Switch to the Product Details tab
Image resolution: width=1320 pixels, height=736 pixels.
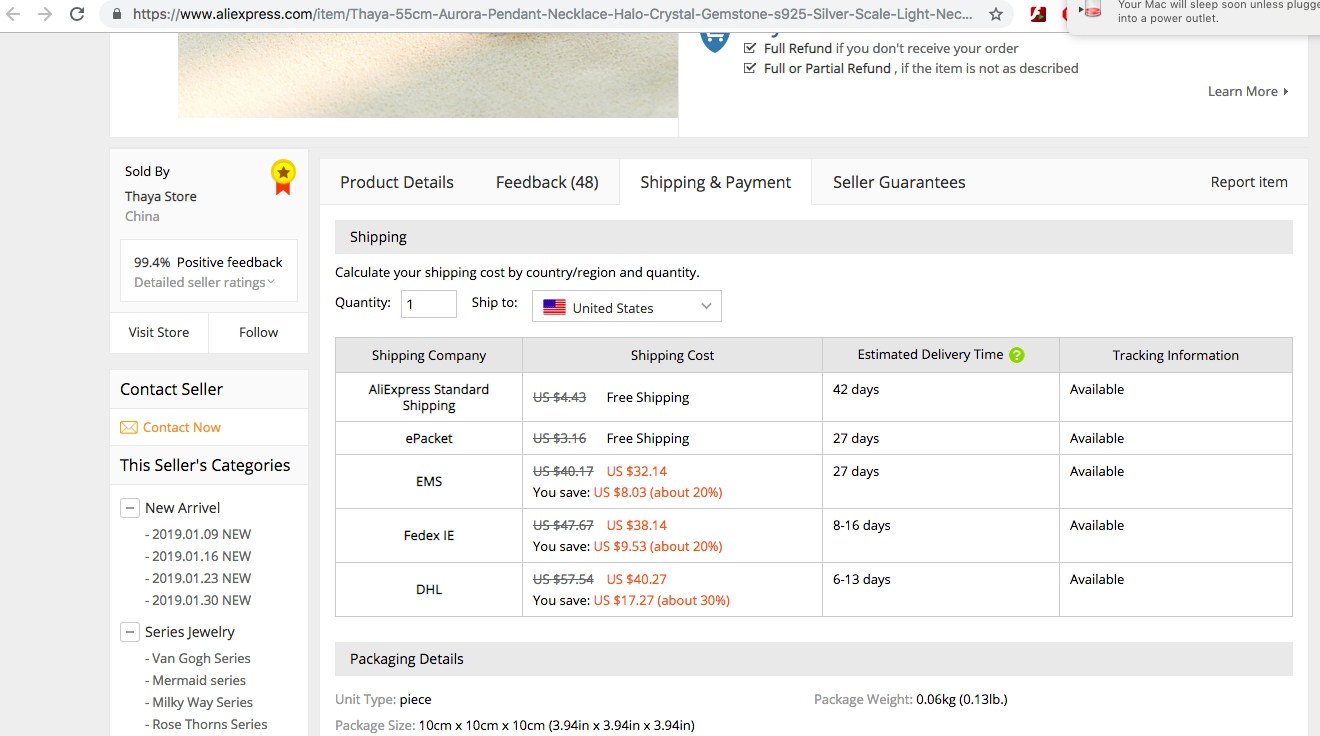point(397,182)
